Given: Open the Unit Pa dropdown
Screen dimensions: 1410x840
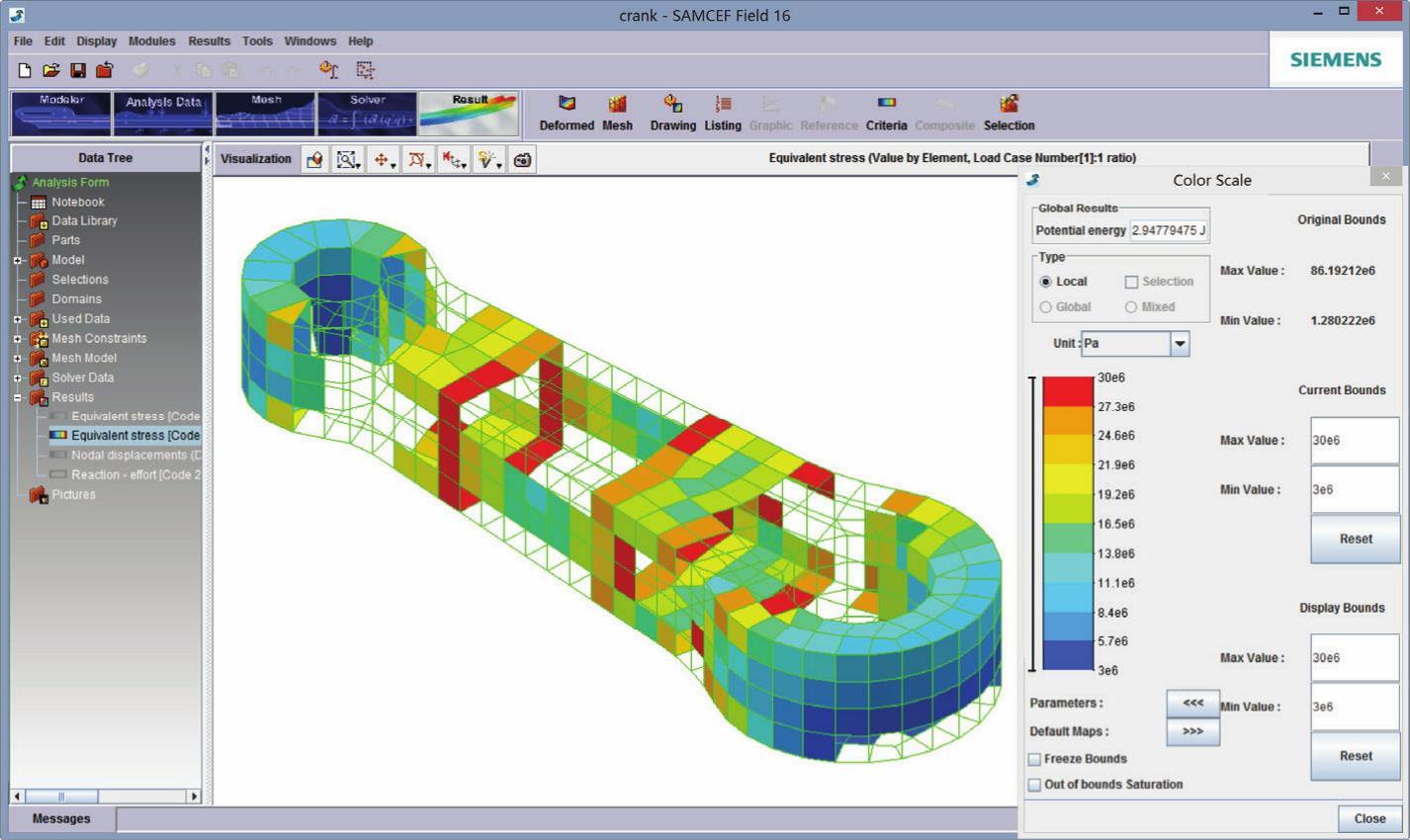Looking at the screenshot, I should coord(1179,344).
